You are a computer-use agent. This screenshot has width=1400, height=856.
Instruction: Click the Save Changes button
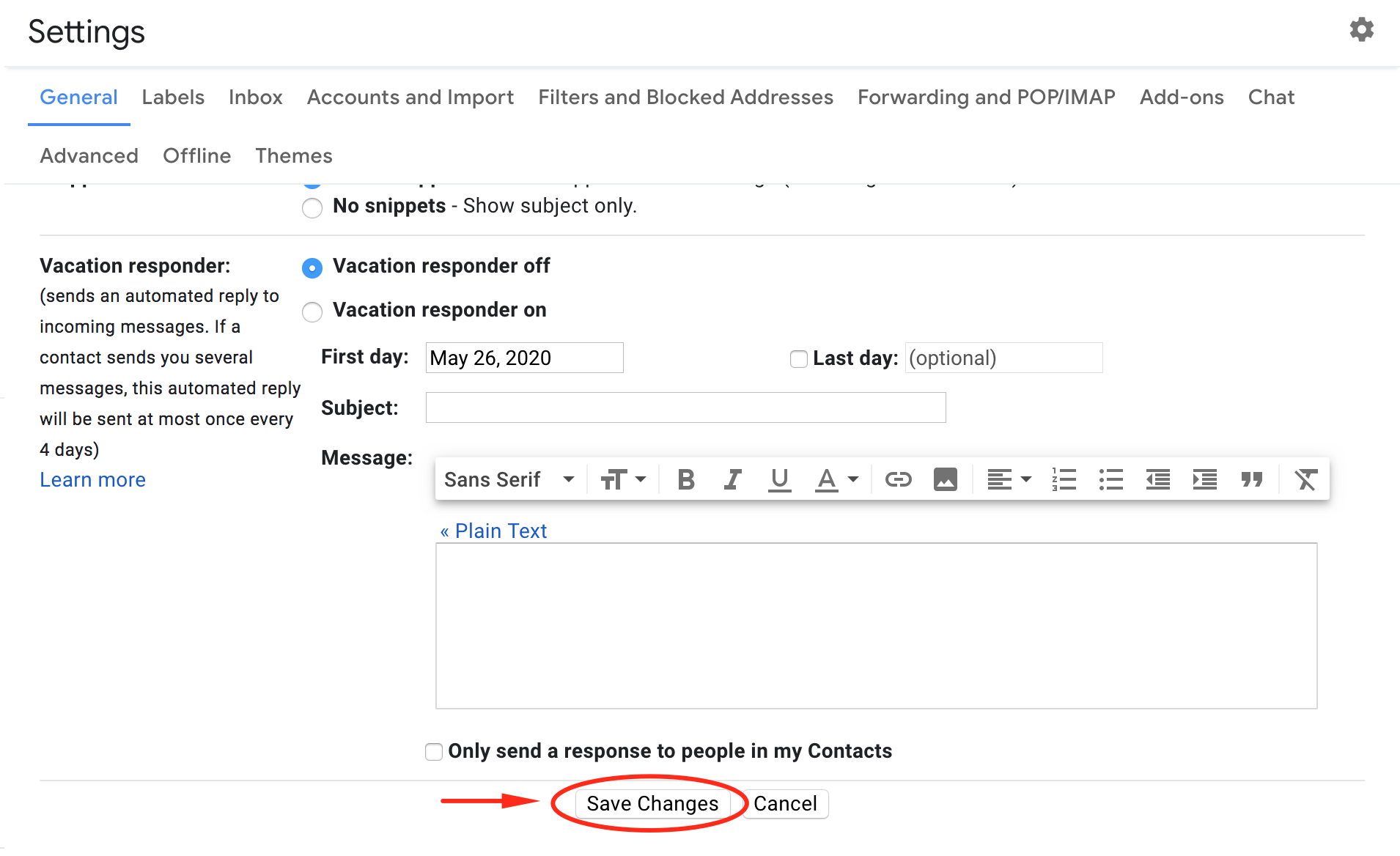point(652,803)
